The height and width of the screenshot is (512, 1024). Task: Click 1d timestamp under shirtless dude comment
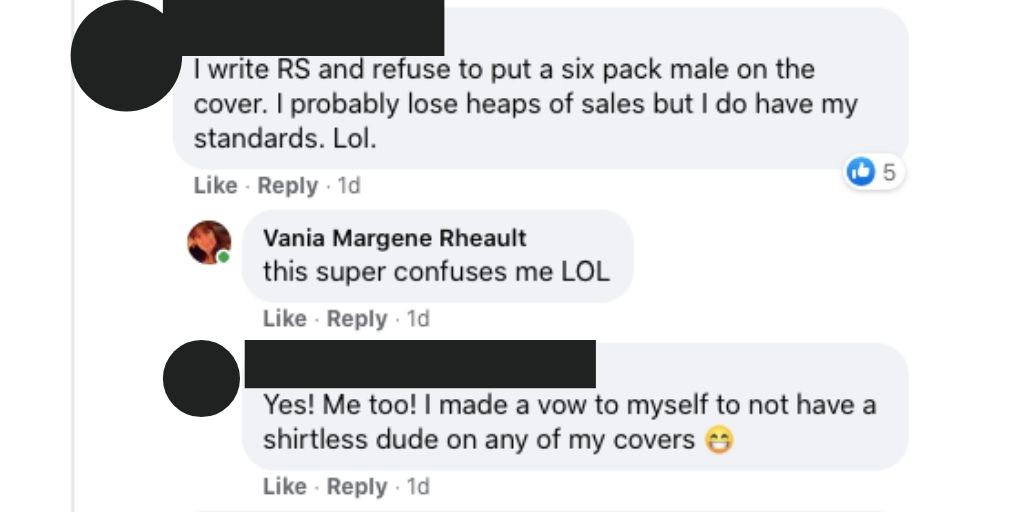pos(418,487)
